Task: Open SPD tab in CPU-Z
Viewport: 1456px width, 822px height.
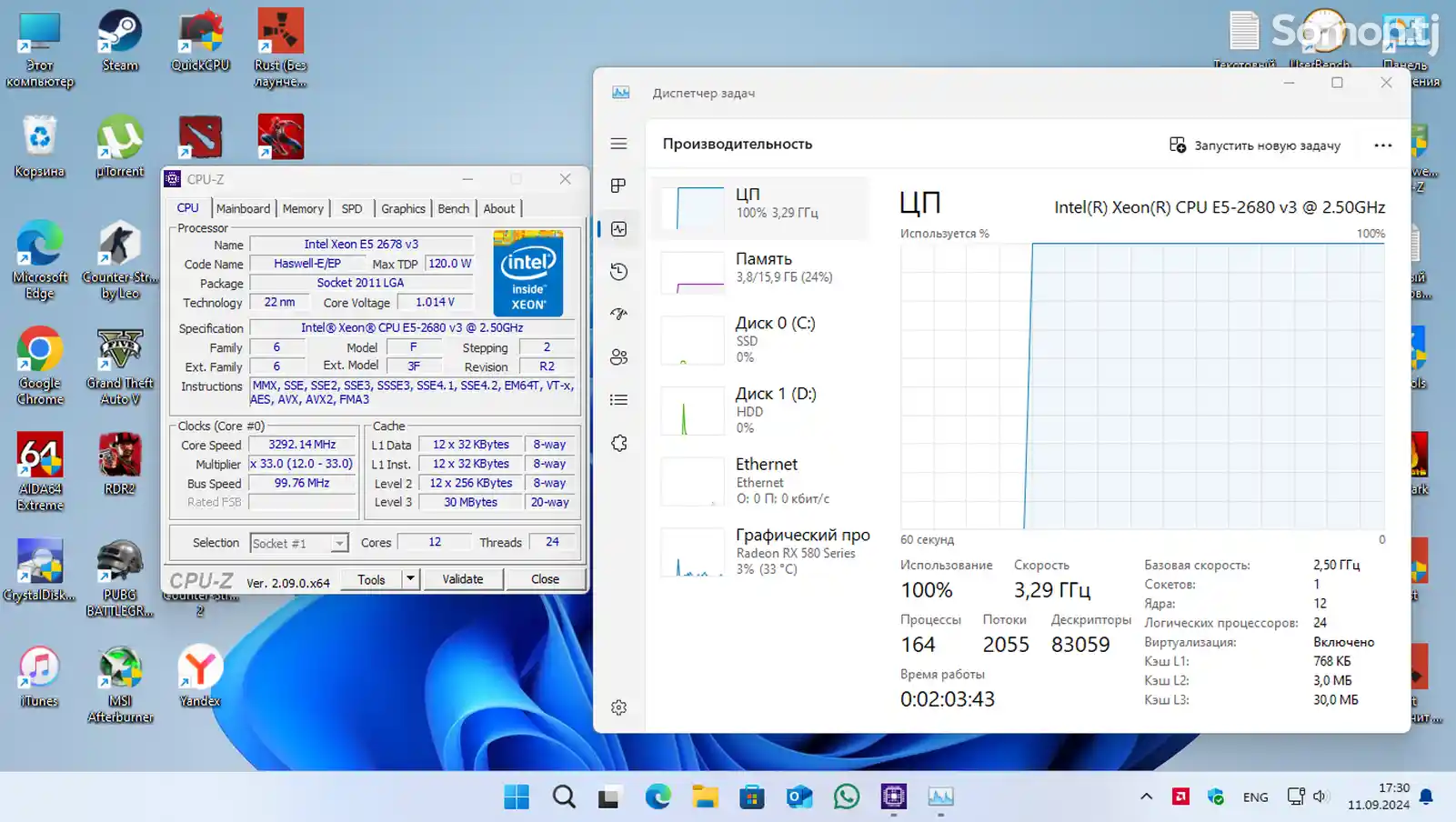Action: [x=352, y=208]
